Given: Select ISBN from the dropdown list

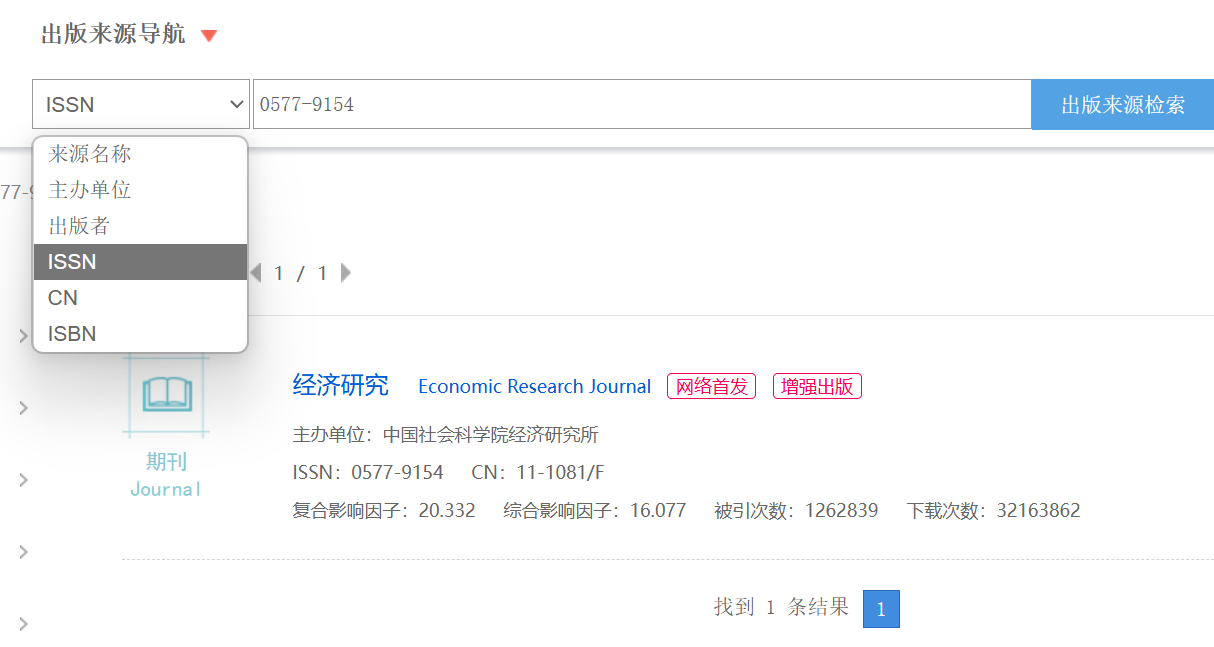Looking at the screenshot, I should 140,334.
